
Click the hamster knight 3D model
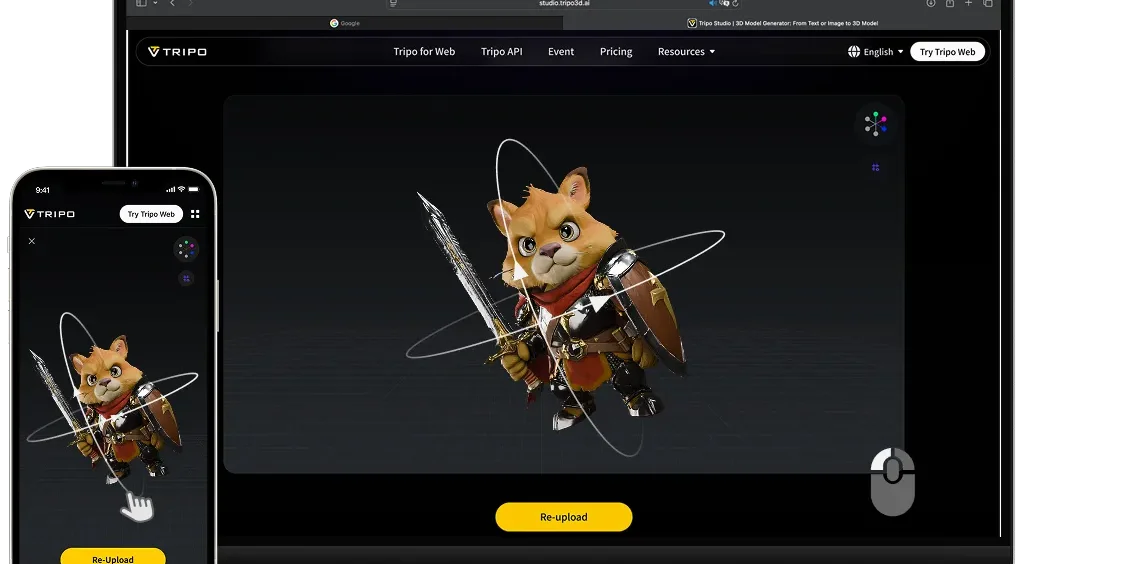click(568, 295)
